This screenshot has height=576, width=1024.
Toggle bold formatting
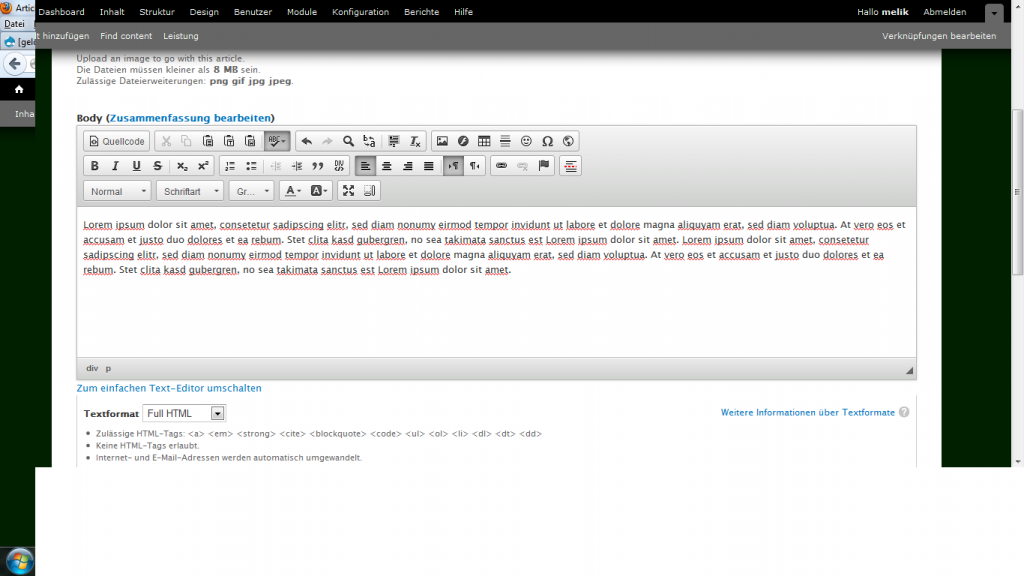(x=95, y=166)
